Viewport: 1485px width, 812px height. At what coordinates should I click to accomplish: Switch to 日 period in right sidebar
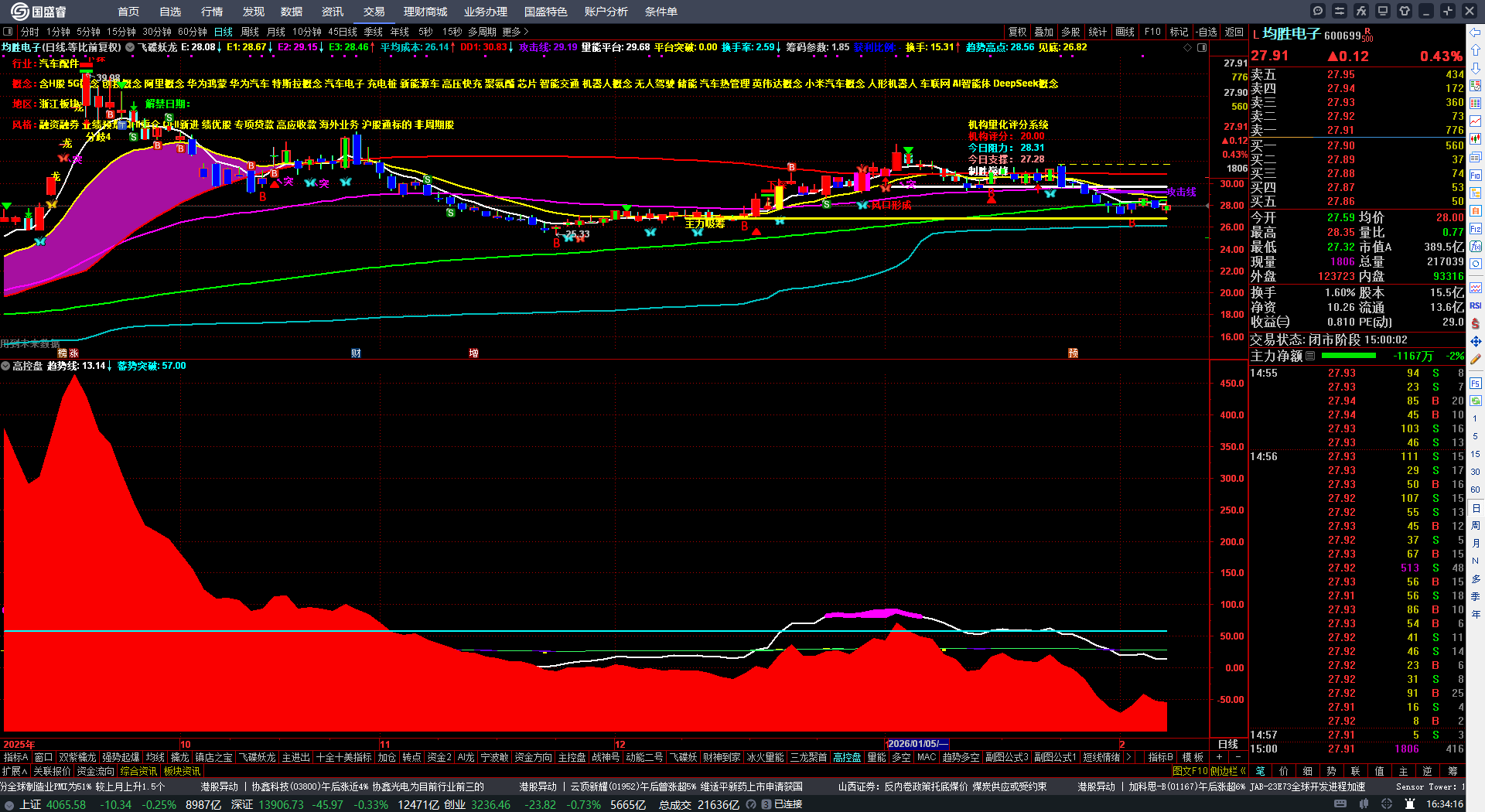coord(1476,508)
